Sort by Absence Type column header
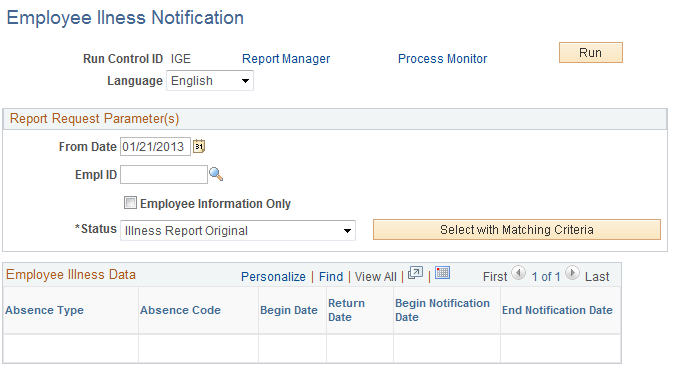 (45, 310)
